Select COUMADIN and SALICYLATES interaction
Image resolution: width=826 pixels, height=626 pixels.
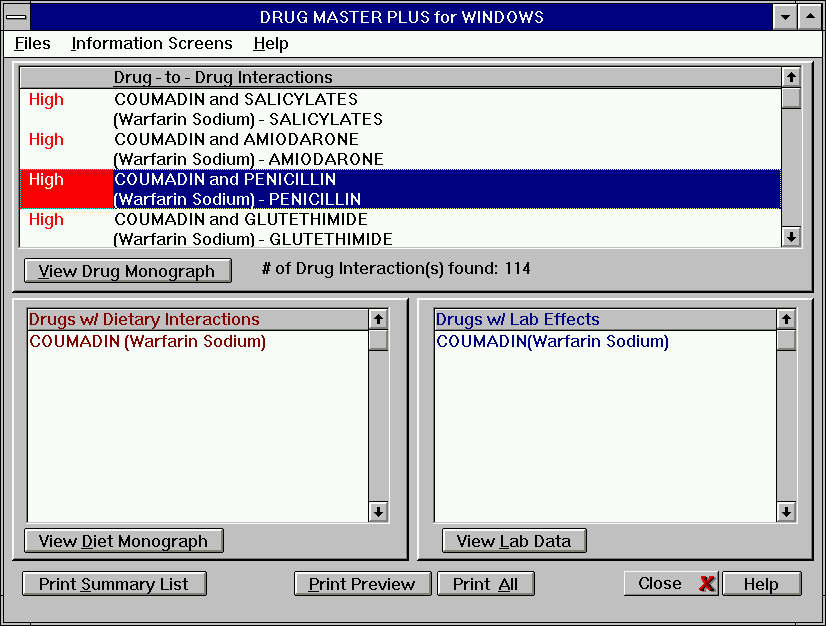pyautogui.click(x=236, y=99)
